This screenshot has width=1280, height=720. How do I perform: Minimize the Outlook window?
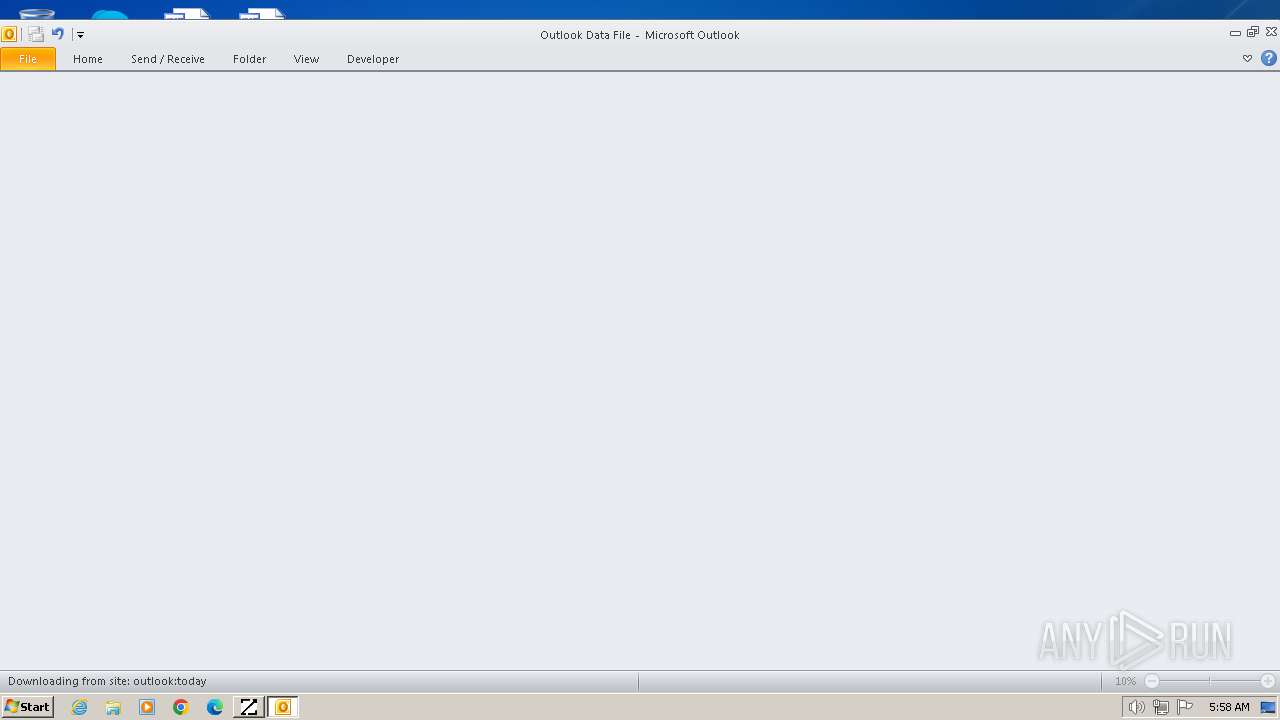click(x=1235, y=33)
